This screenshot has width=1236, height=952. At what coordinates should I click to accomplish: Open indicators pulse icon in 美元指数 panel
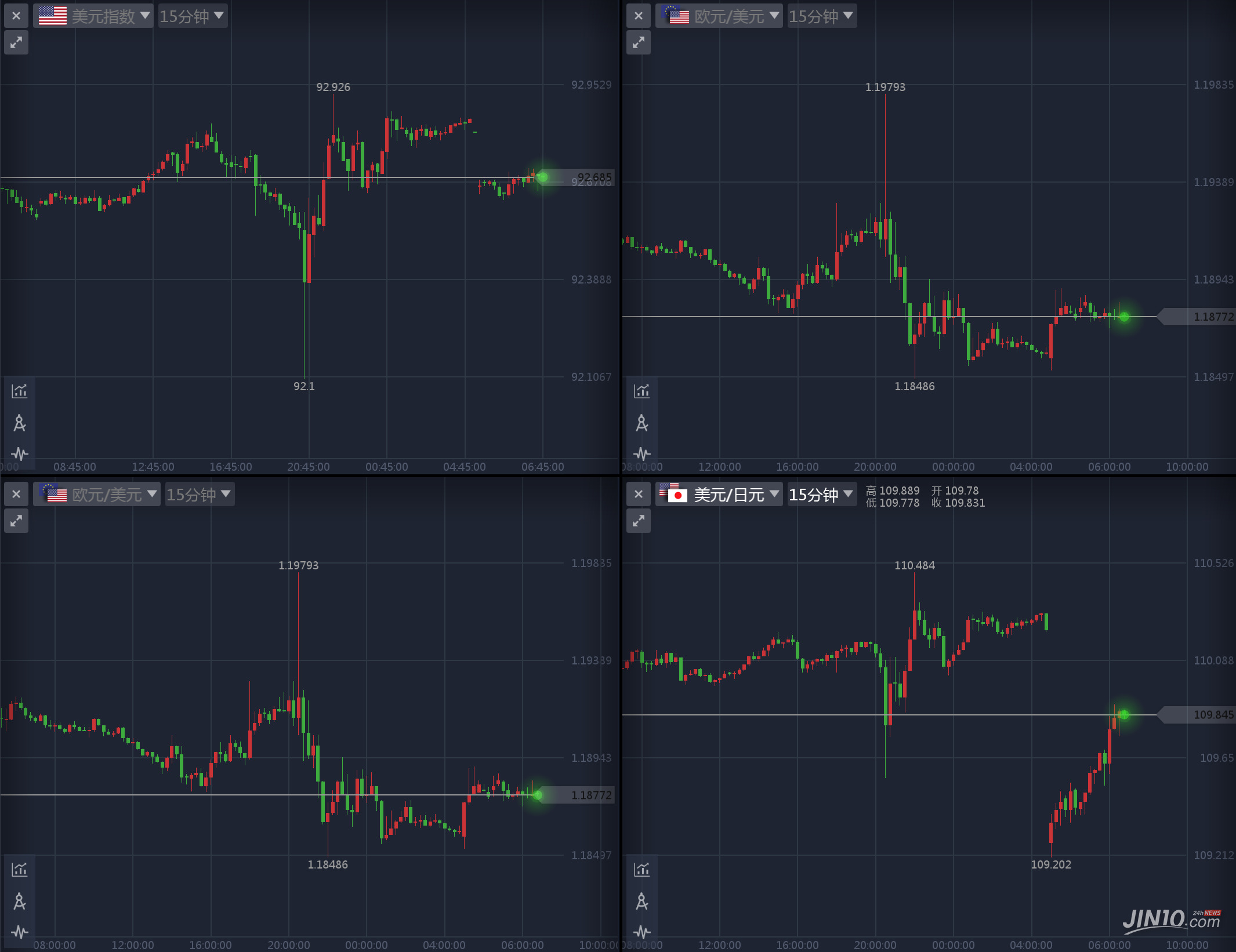pos(20,453)
